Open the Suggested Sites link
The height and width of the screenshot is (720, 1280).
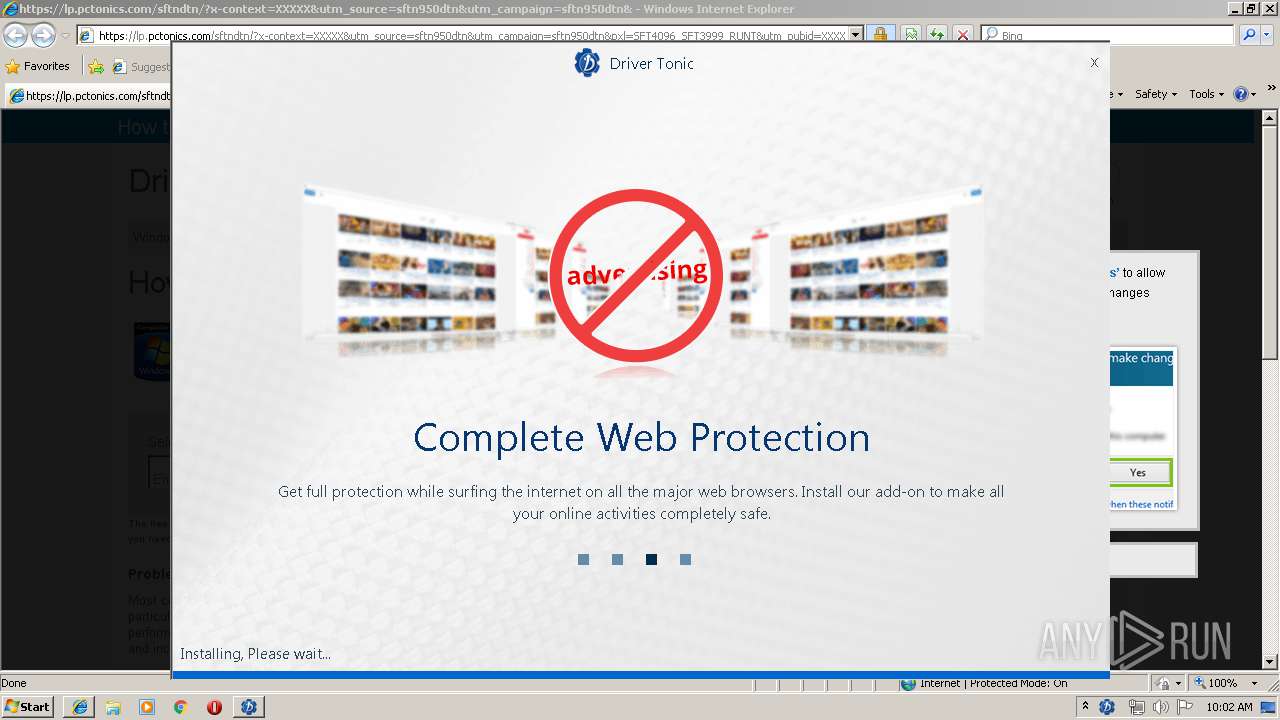tap(141, 67)
